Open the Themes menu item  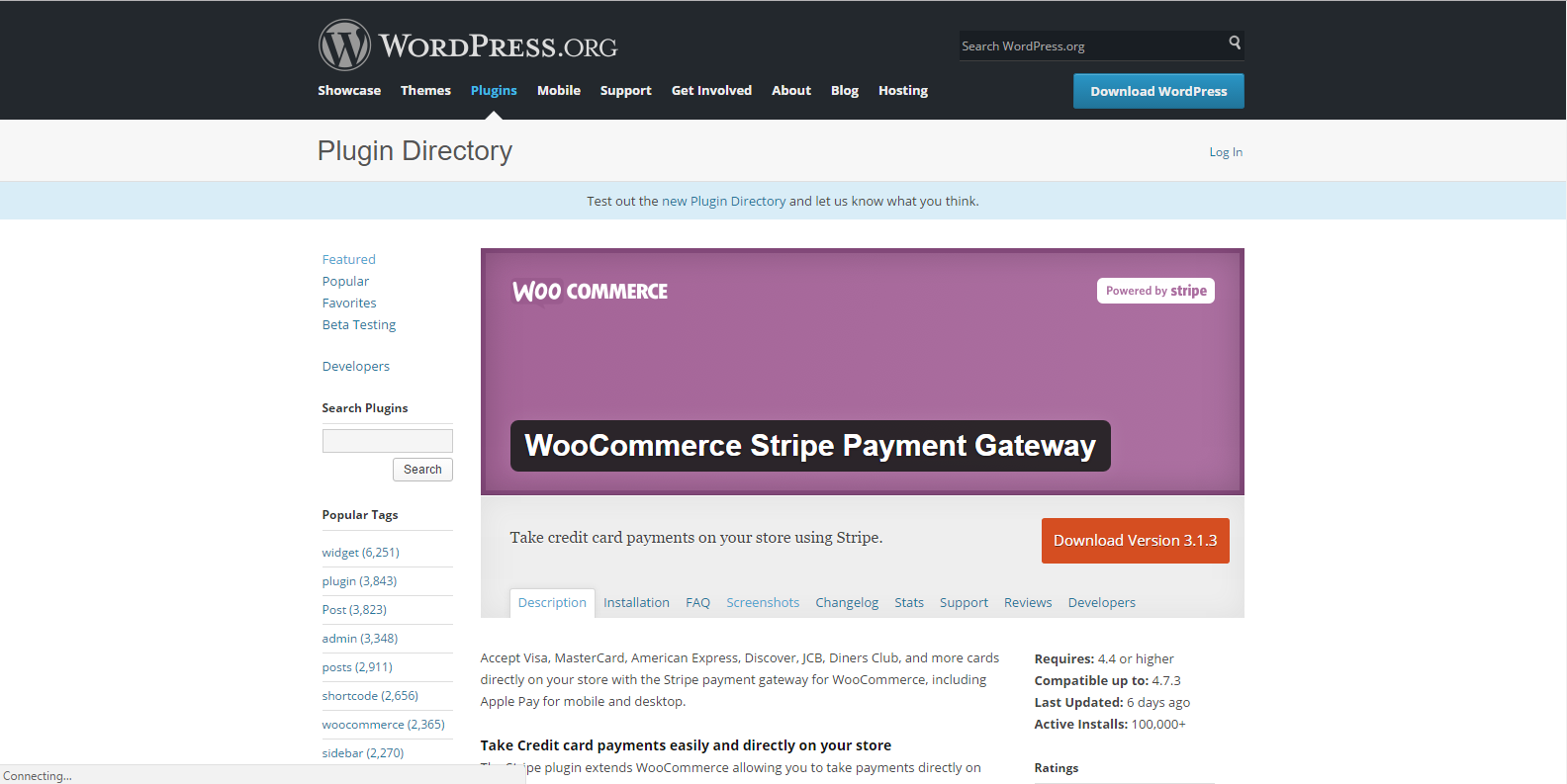(425, 91)
